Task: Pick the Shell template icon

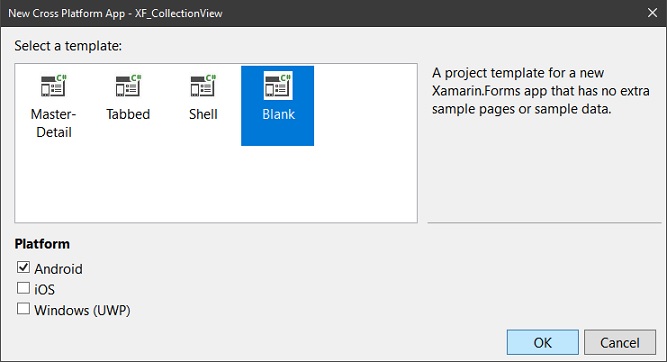Action: point(203,86)
